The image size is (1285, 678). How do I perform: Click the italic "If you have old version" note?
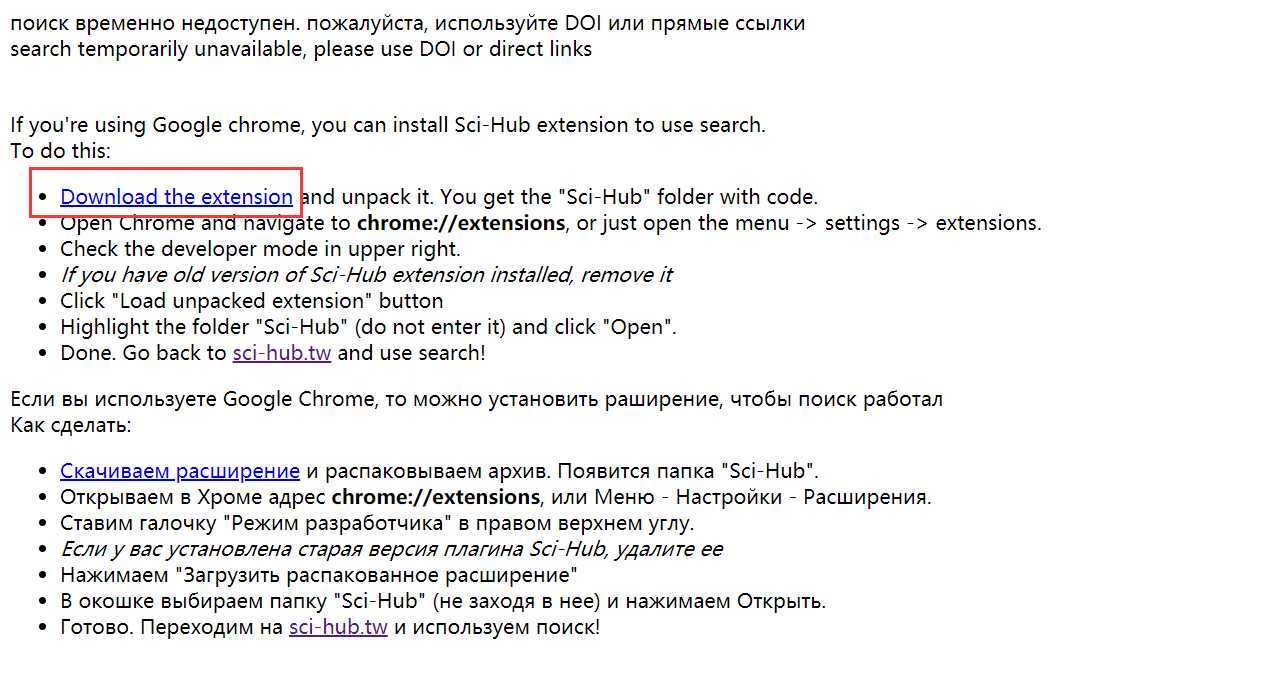366,275
